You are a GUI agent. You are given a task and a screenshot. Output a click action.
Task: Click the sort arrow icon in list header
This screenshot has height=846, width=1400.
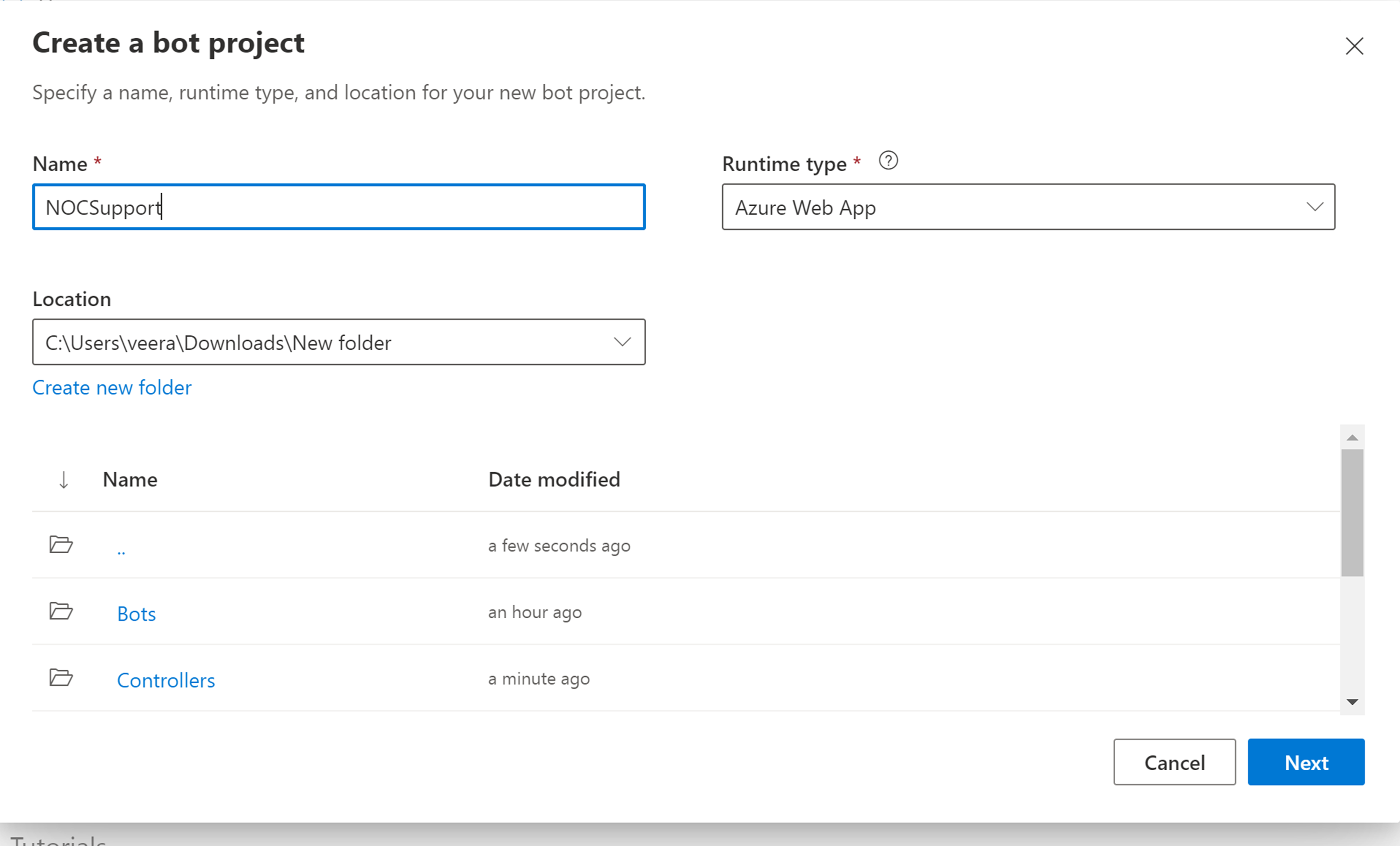(x=64, y=479)
